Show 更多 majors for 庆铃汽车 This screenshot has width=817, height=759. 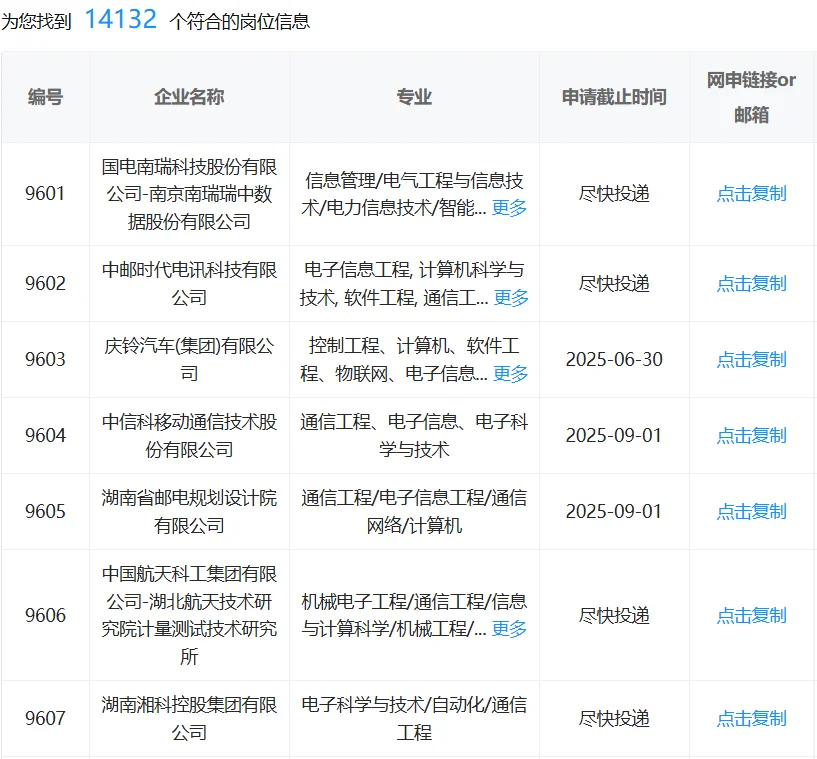point(511,374)
